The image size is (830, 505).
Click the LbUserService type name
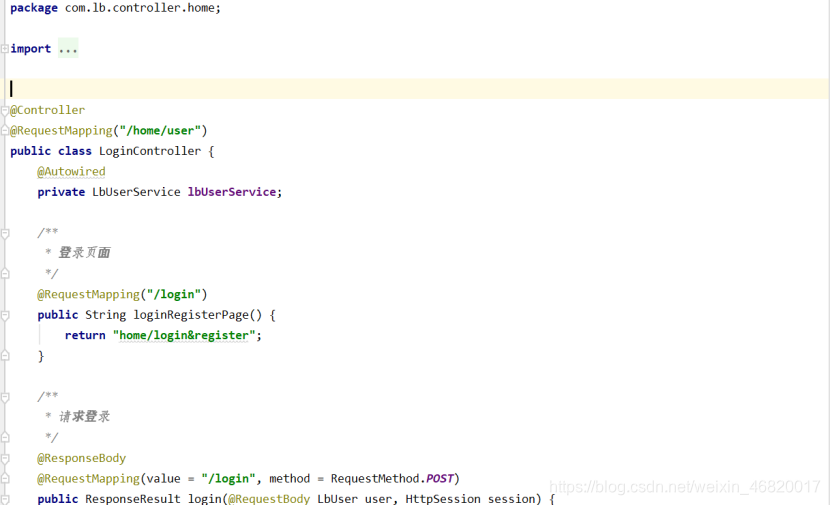136,192
